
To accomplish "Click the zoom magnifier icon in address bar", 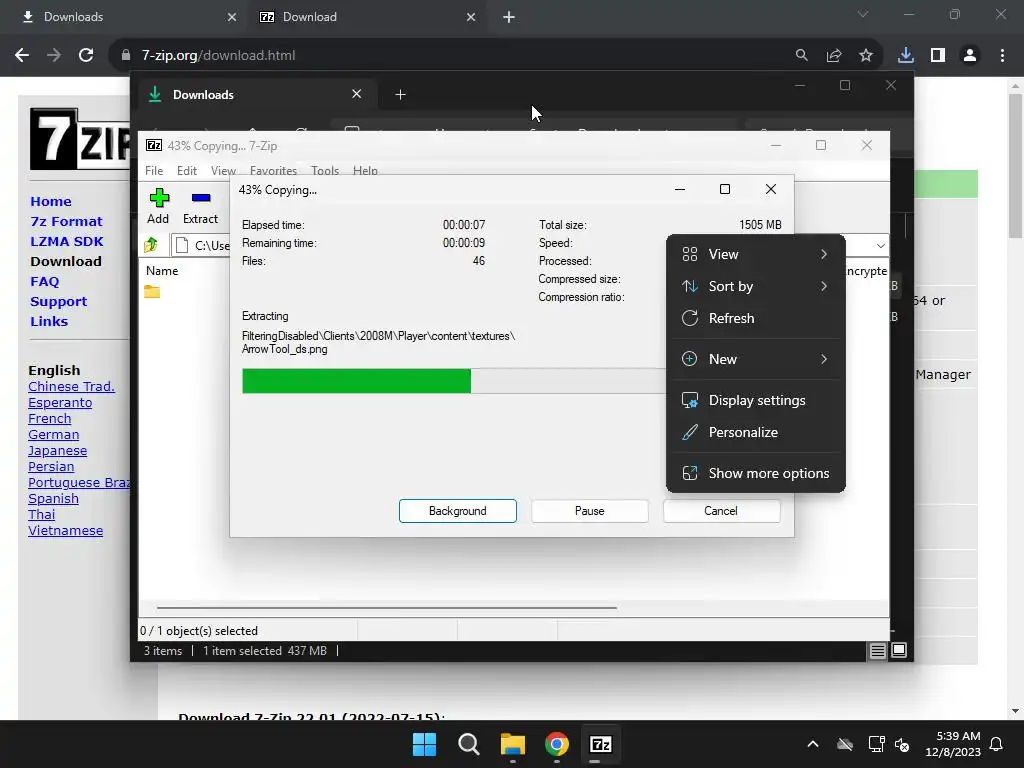I will click(801, 56).
